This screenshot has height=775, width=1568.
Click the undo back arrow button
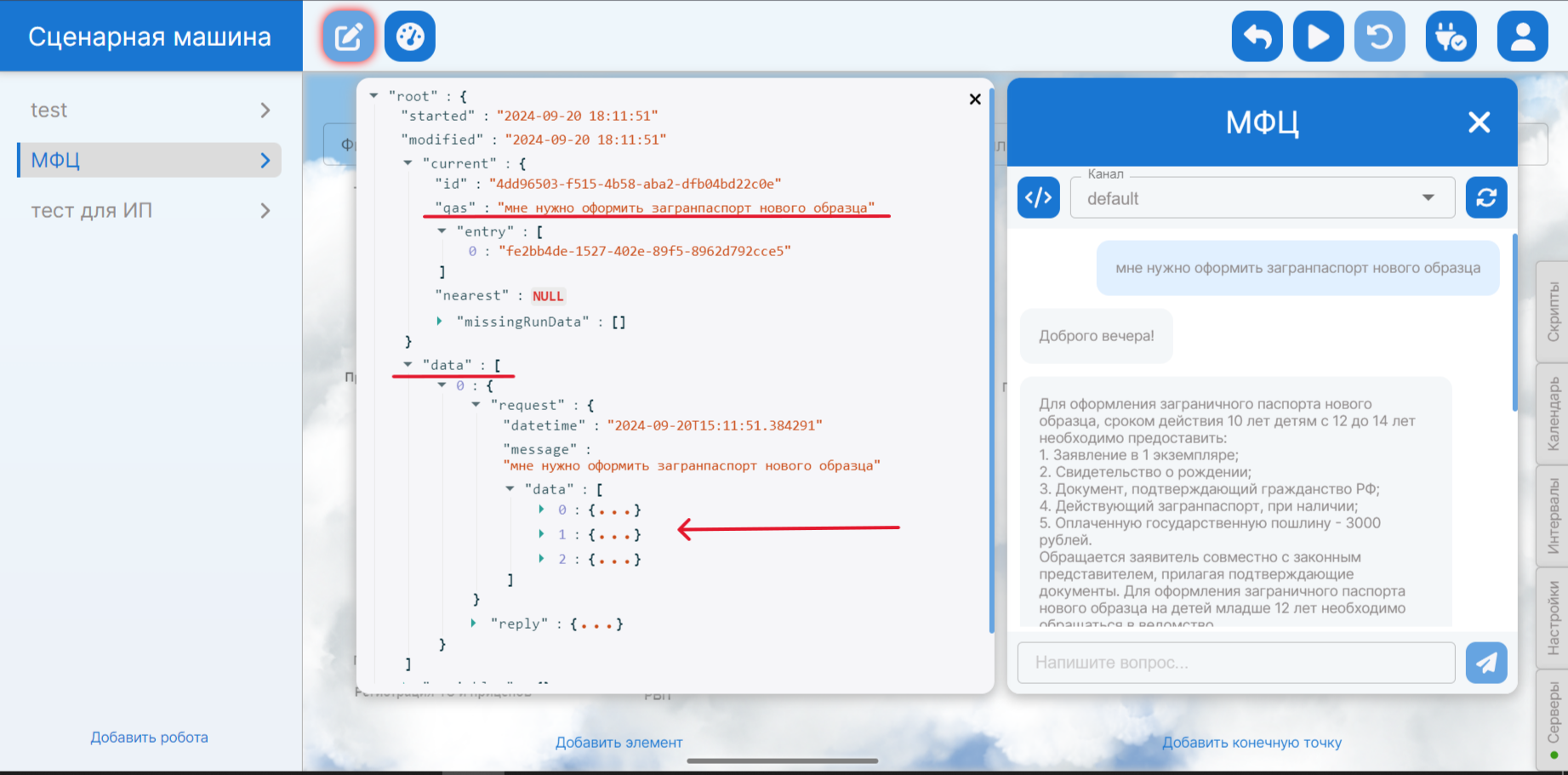pos(1257,37)
